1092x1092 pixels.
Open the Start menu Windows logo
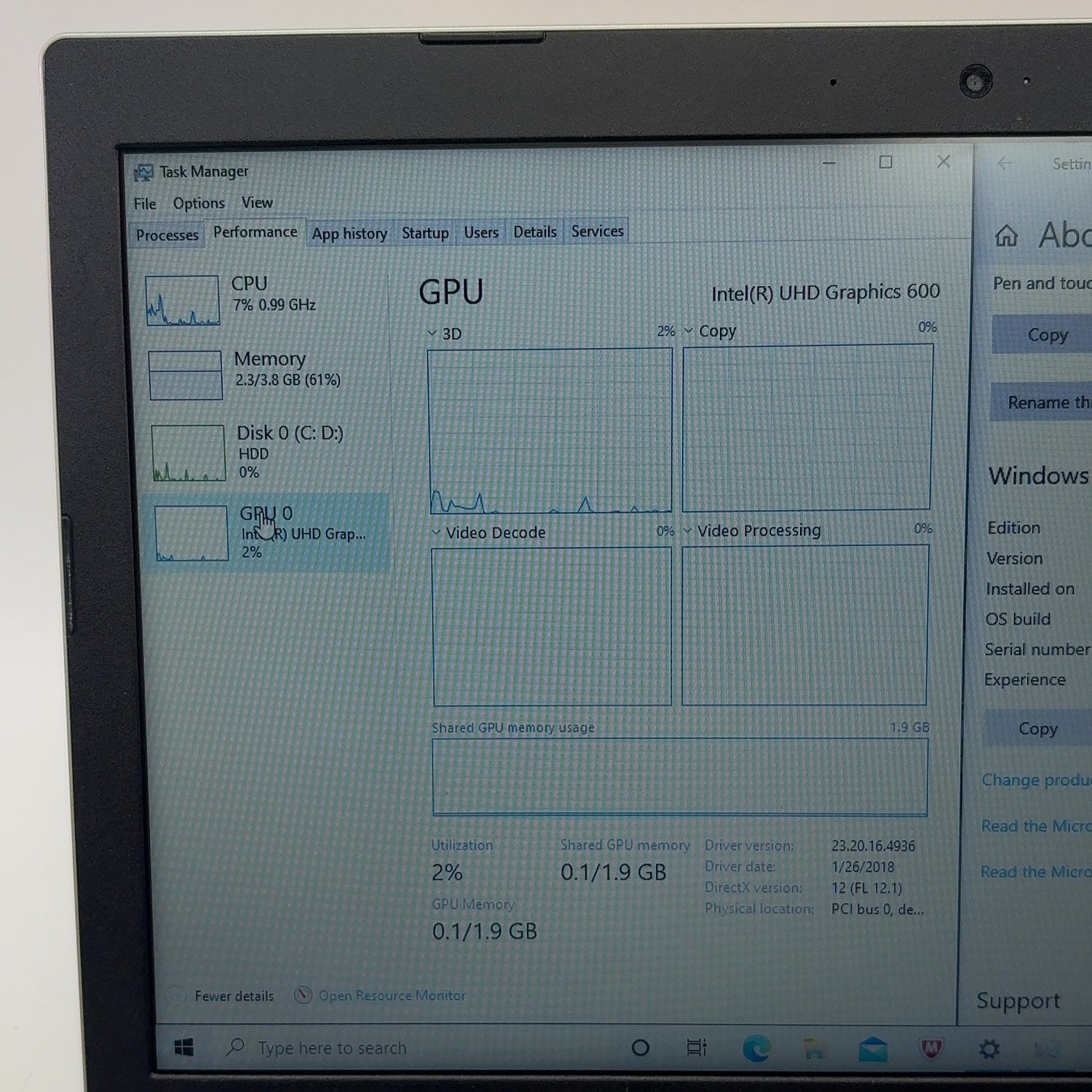[184, 1048]
